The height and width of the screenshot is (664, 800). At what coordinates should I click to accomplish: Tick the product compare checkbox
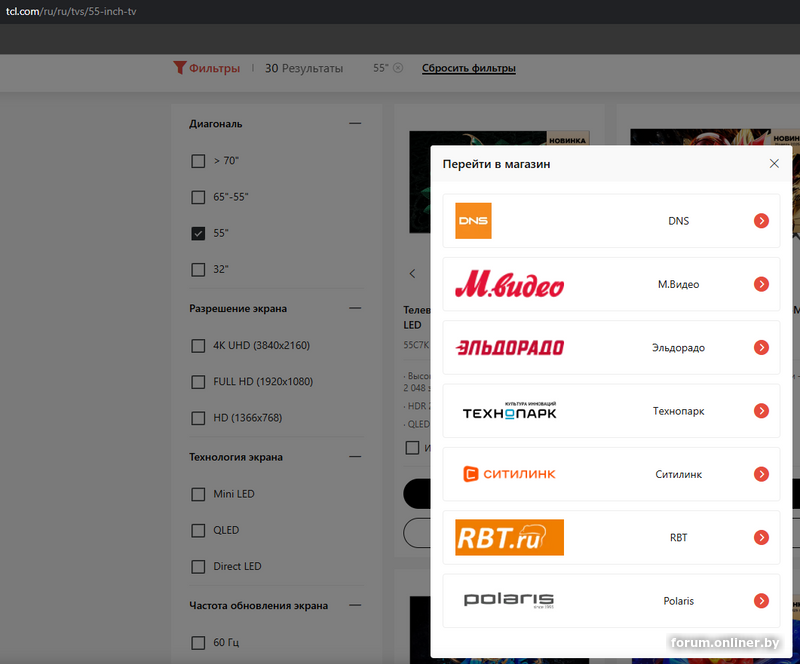412,448
